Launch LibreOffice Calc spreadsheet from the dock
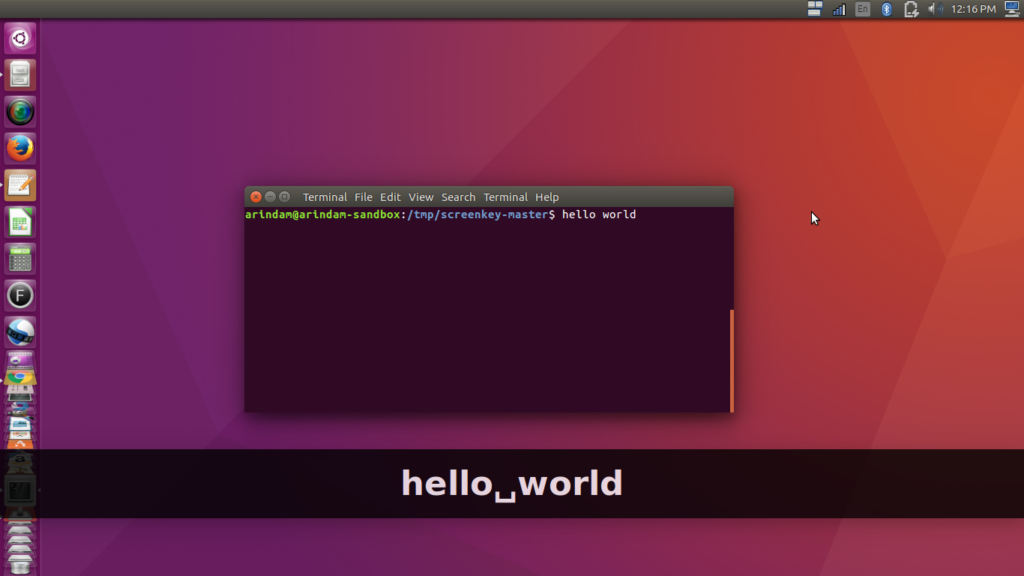The height and width of the screenshot is (576, 1024). 20,222
